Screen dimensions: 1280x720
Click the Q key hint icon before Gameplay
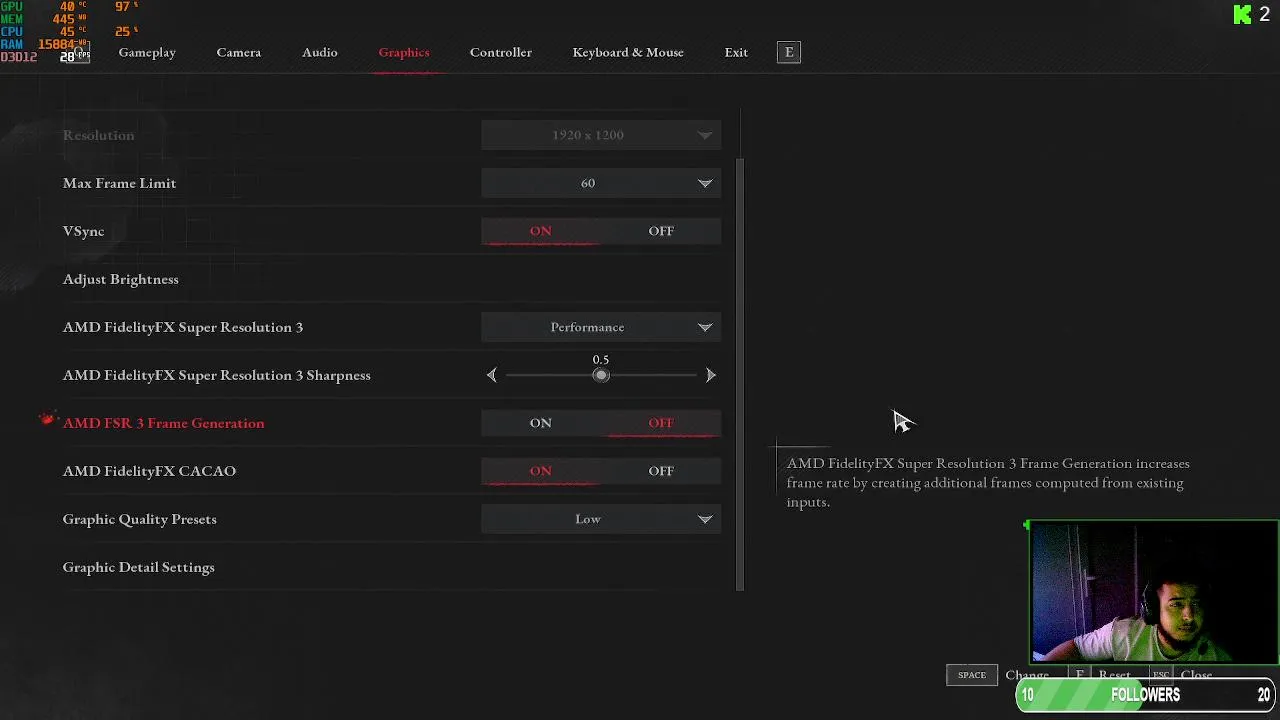point(80,52)
